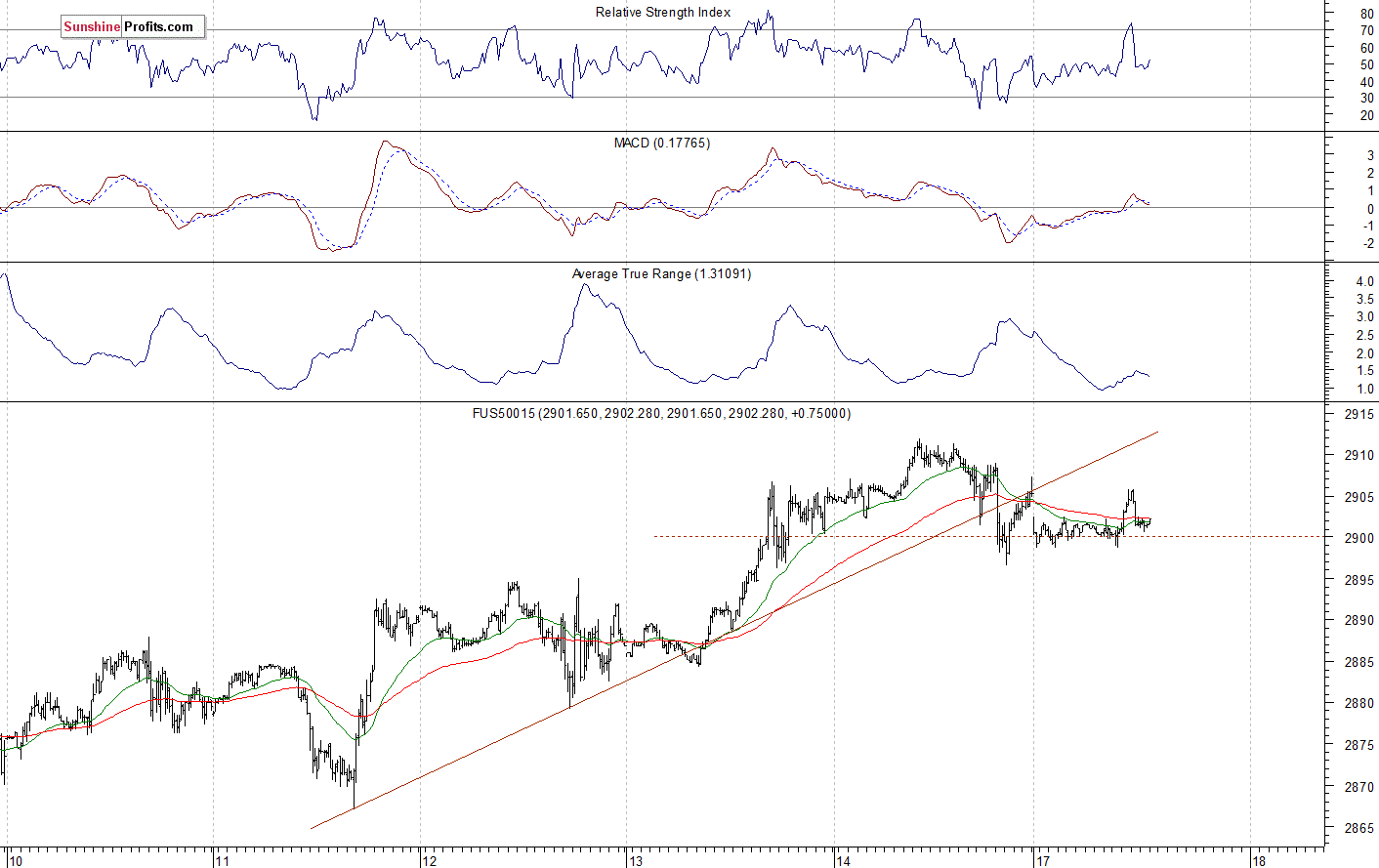This screenshot has height=868, width=1379.
Task: Click the RSI axis value 30
Action: [1366, 99]
